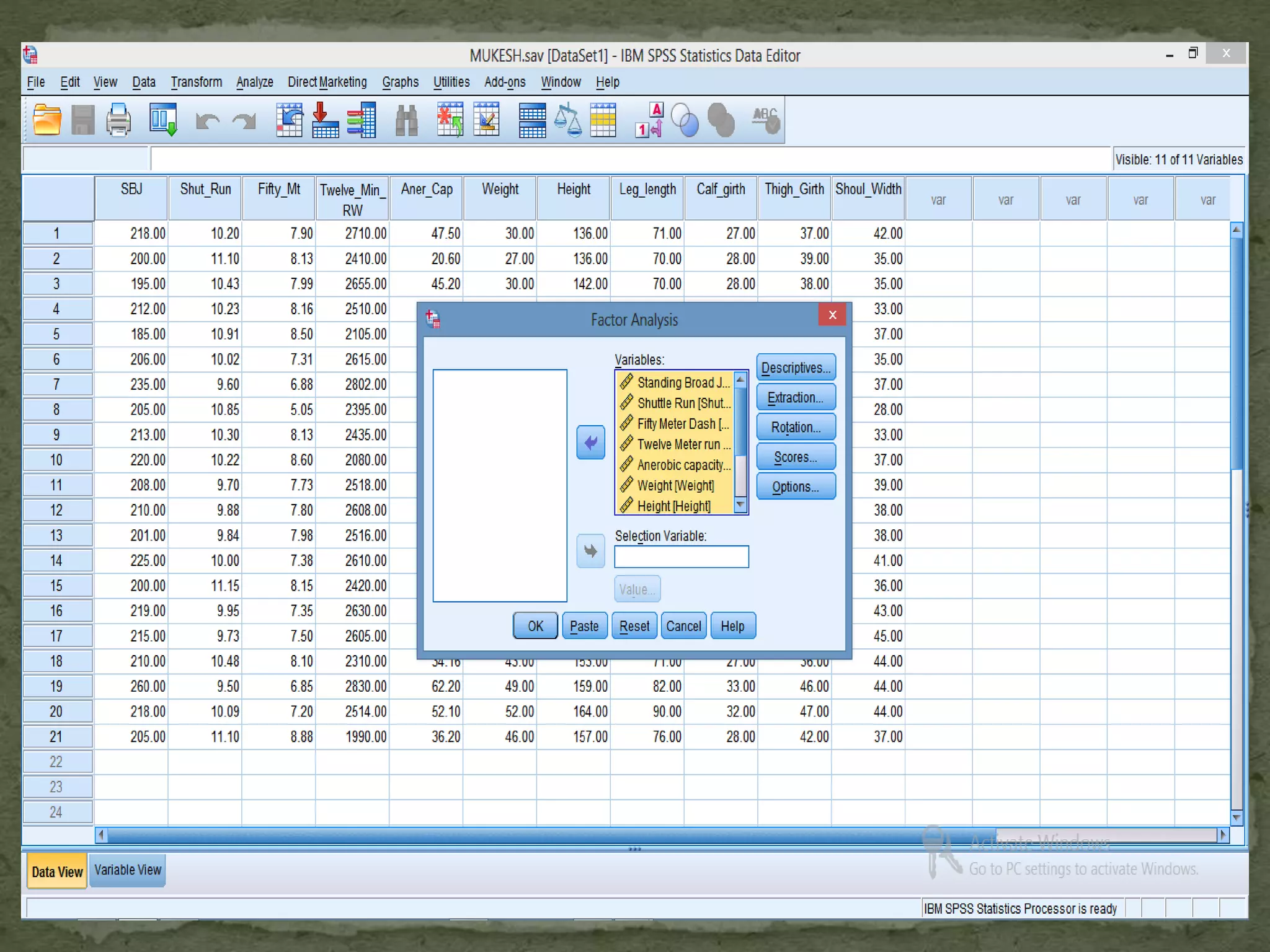Switch to the Variable View tab

[128, 870]
